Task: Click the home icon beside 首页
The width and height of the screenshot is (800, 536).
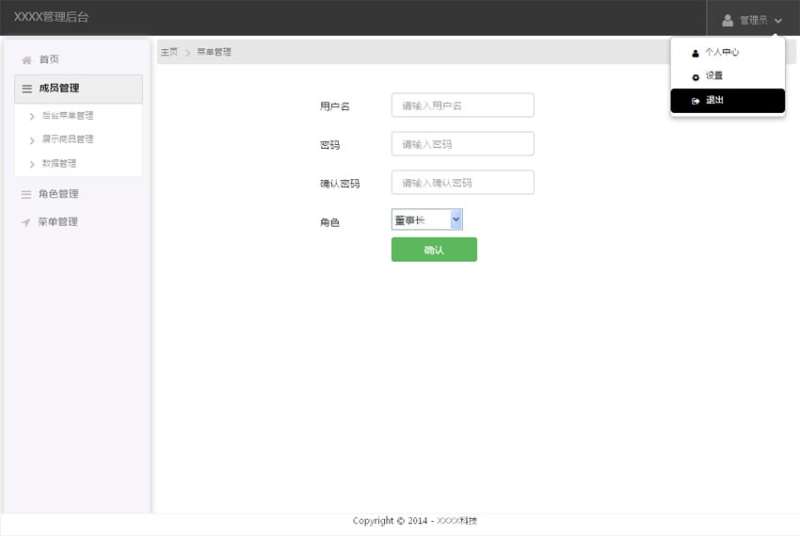Action: click(27, 60)
